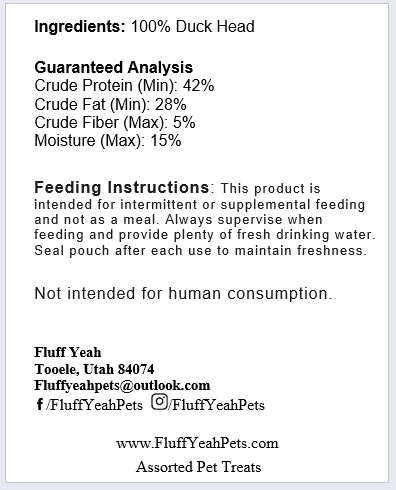Click the Fluff Yeah company name
The image size is (396, 490).
(68, 352)
